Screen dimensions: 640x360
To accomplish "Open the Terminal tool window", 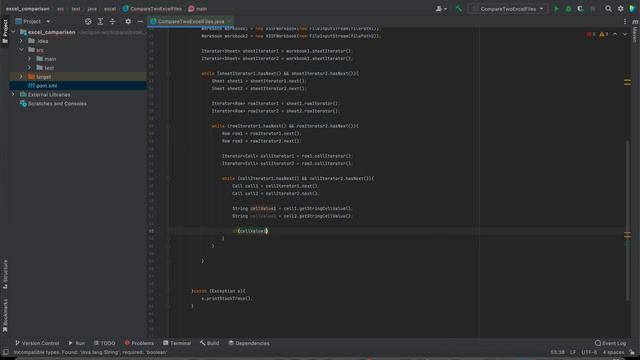I will (177, 343).
